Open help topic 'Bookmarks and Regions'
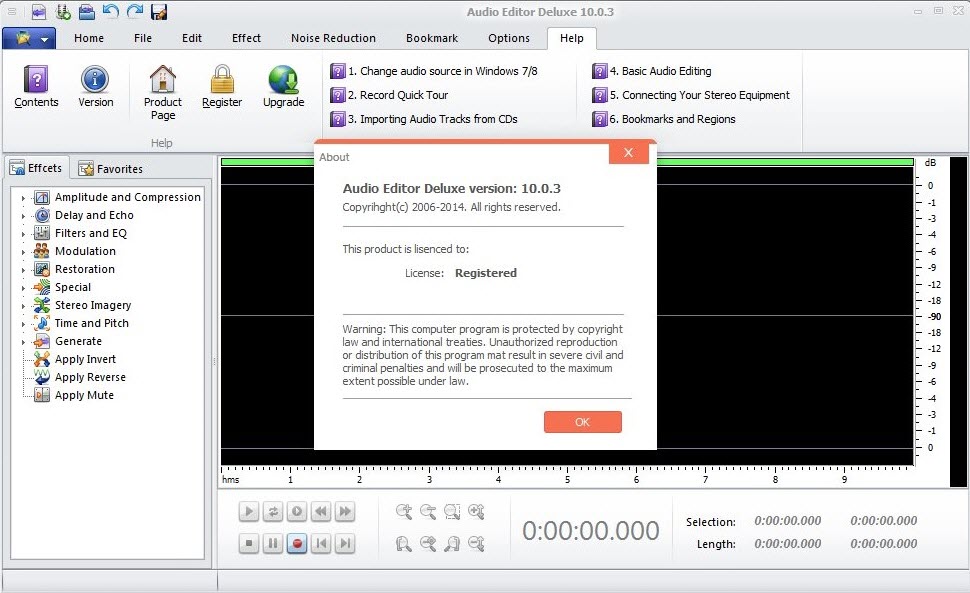 pos(664,119)
